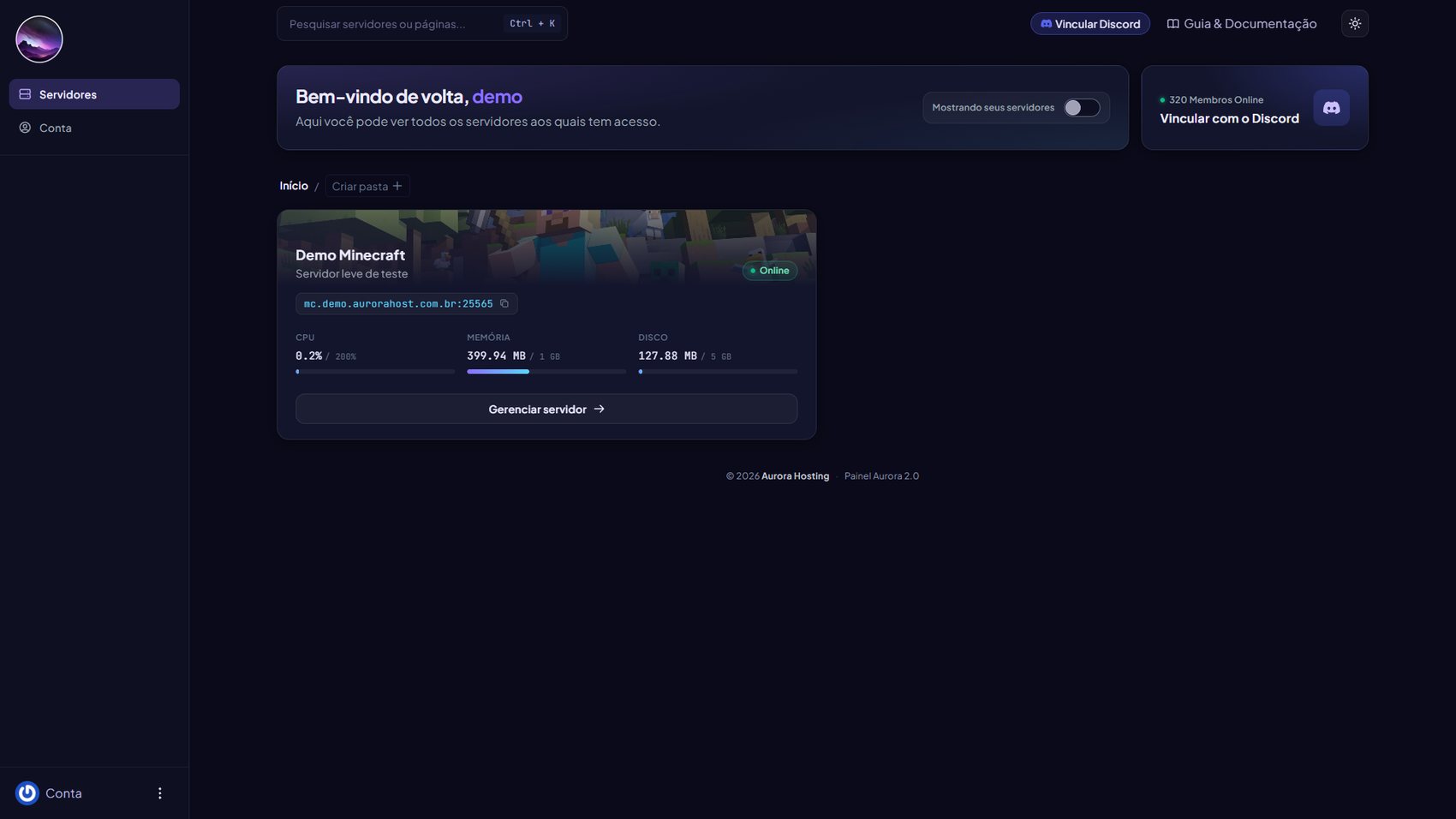Go to Início breadcrumb
Viewport: 1456px width, 819px height.
pos(294,186)
